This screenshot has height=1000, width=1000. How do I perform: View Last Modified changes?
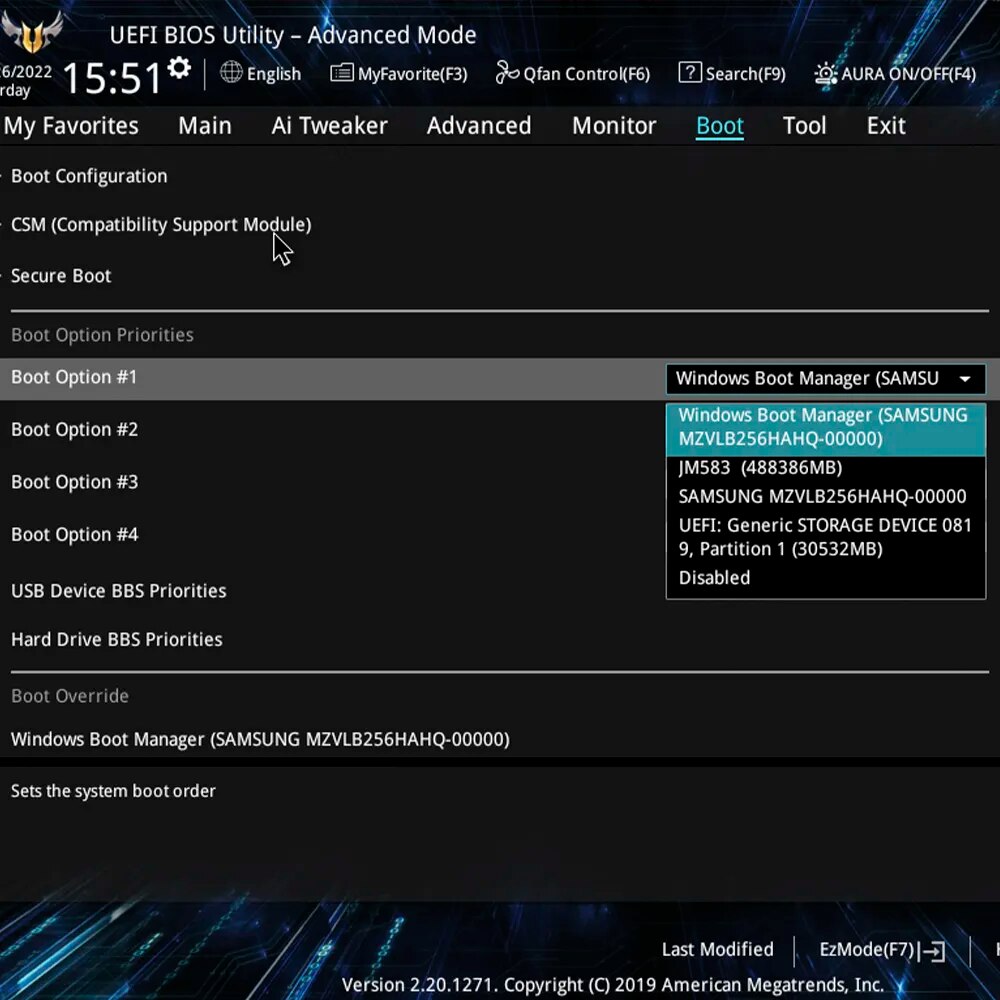click(x=718, y=950)
